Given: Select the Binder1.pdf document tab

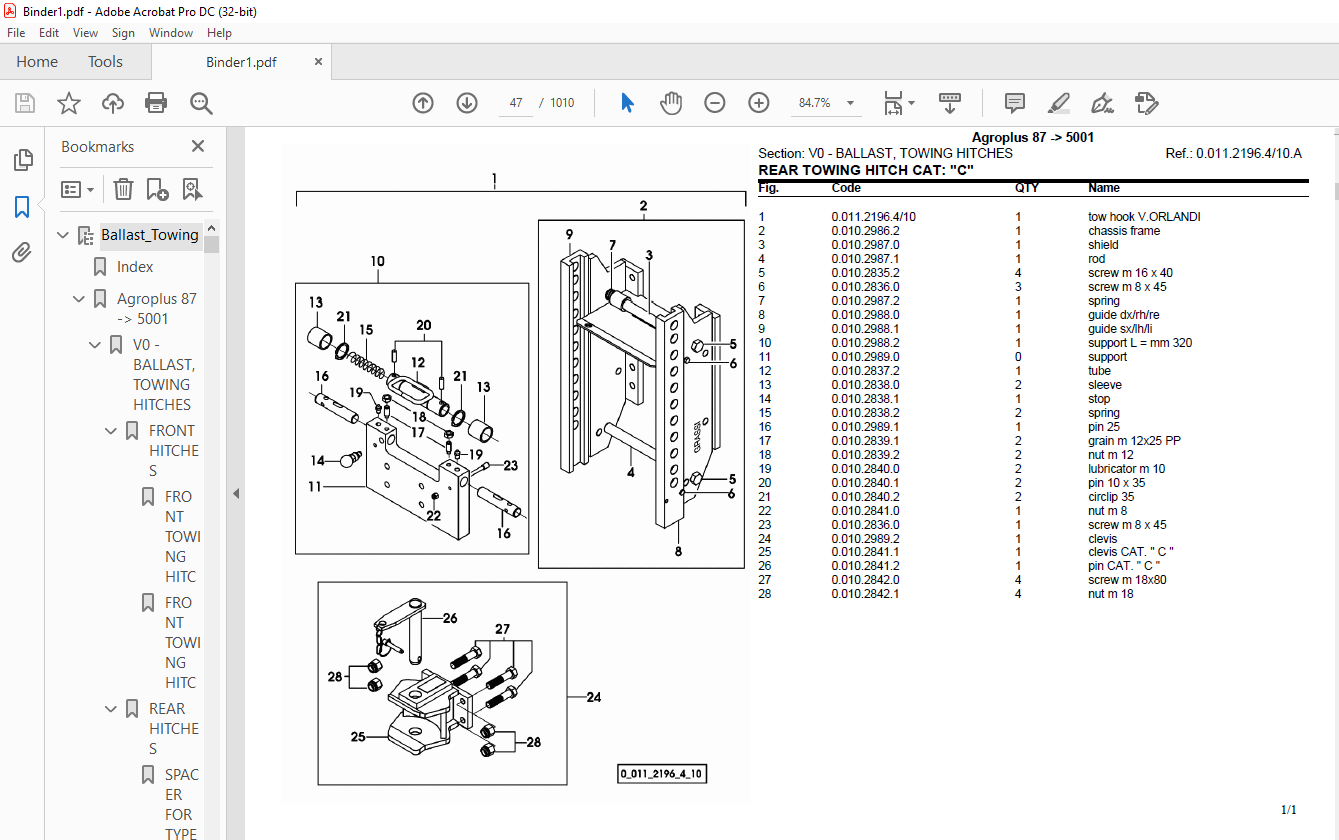Looking at the screenshot, I should (241, 62).
